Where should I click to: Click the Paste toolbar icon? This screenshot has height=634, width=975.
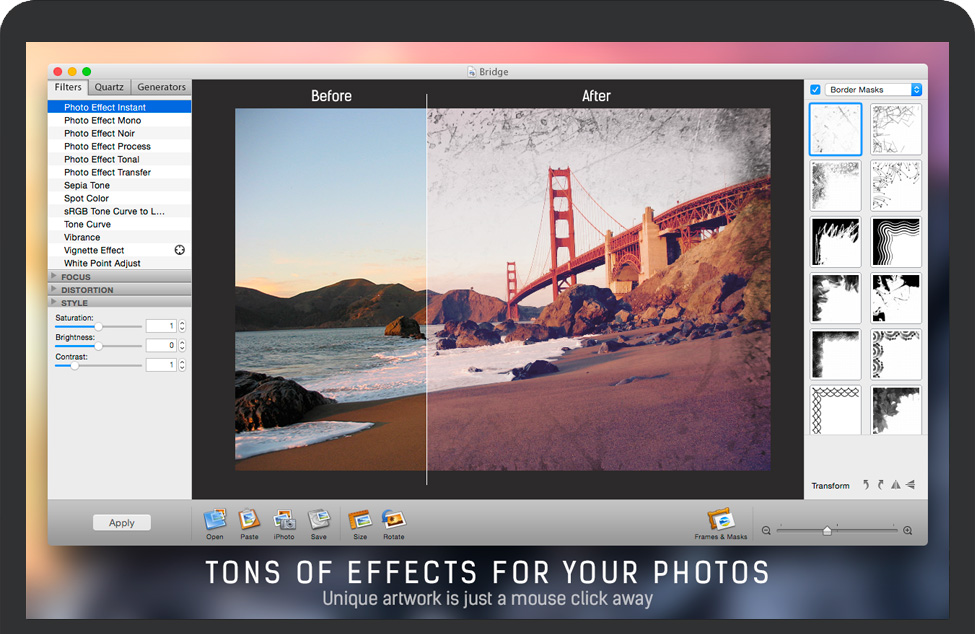tap(249, 519)
